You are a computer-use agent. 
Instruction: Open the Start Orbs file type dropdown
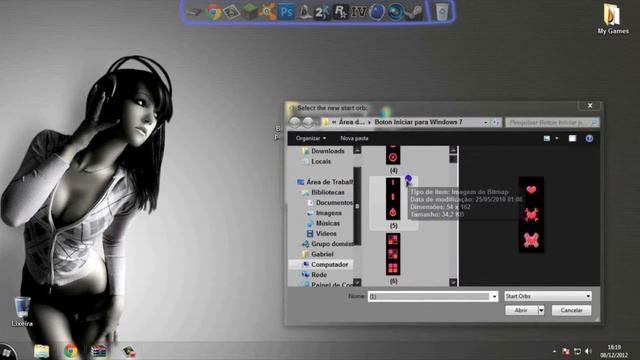point(548,296)
